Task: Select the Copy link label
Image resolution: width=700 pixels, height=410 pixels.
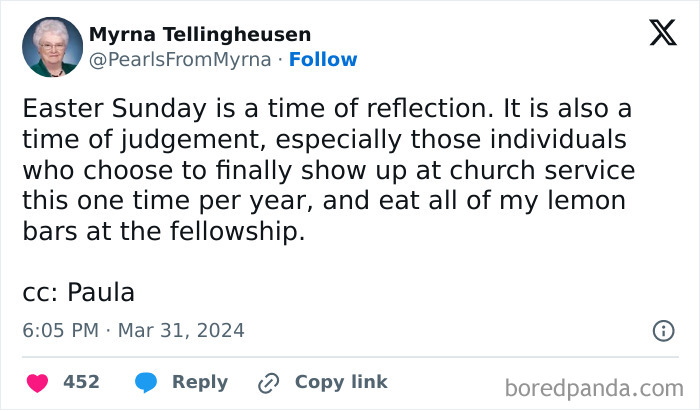Action: pos(340,382)
